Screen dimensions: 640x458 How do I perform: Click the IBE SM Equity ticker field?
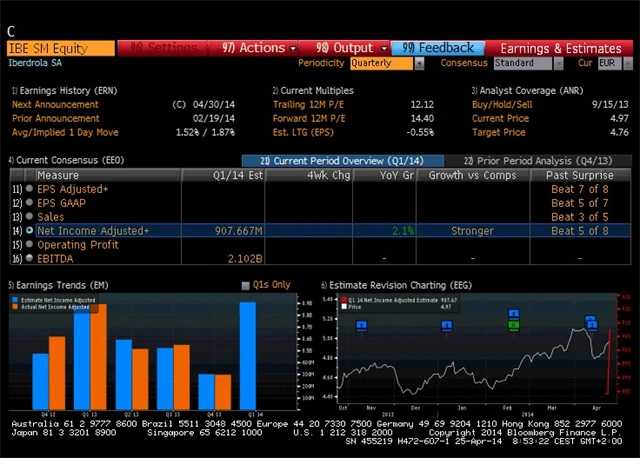point(60,47)
